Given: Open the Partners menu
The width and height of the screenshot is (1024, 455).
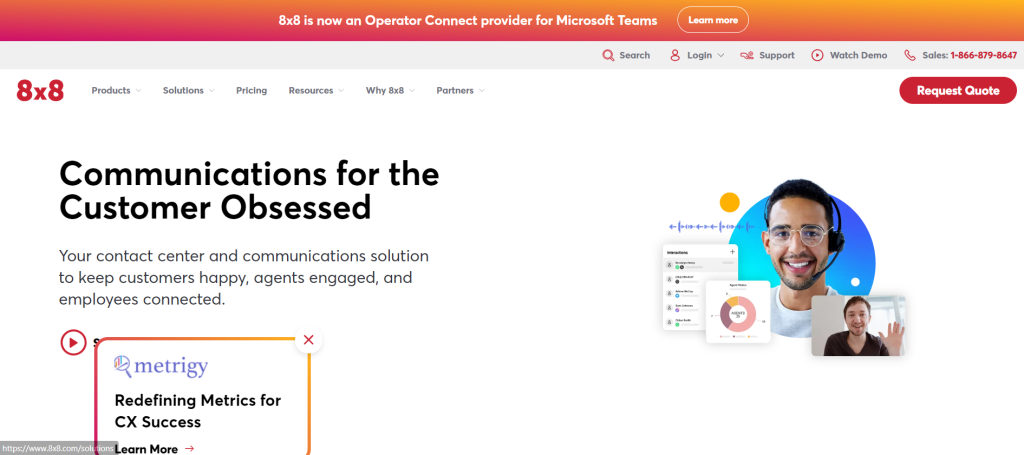Looking at the screenshot, I should point(455,91).
